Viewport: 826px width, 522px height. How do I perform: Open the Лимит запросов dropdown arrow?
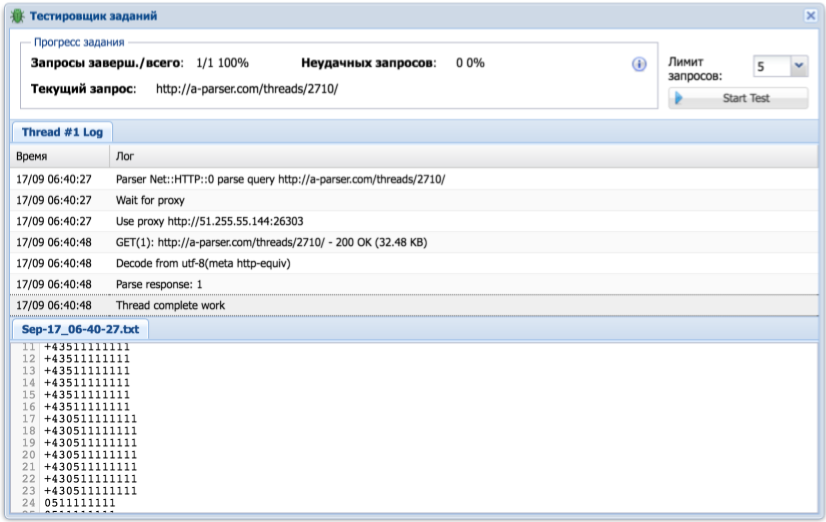click(x=799, y=66)
